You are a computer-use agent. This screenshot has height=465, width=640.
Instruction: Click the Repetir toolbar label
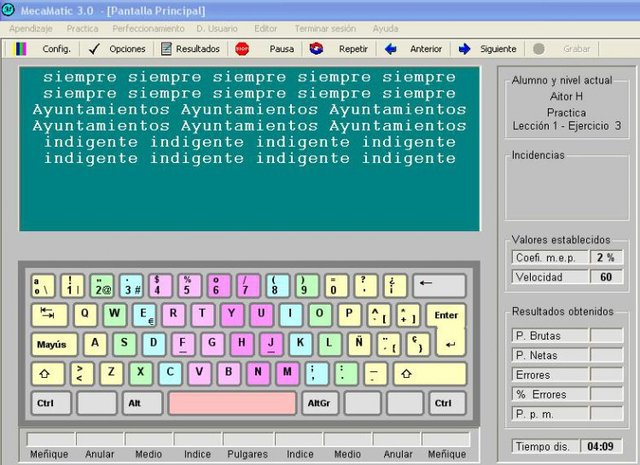click(353, 49)
